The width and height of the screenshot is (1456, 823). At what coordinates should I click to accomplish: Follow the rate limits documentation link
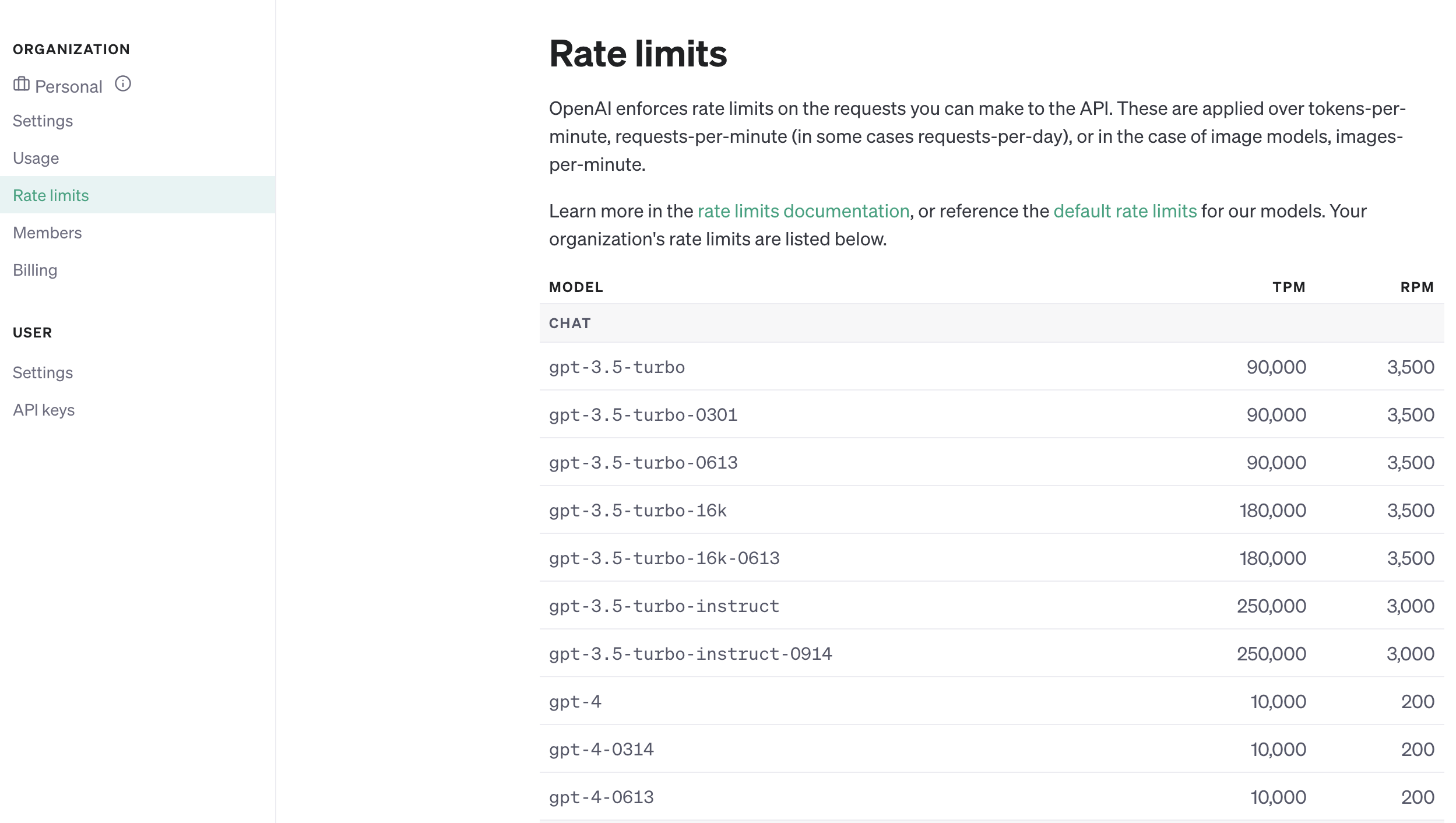(x=803, y=211)
